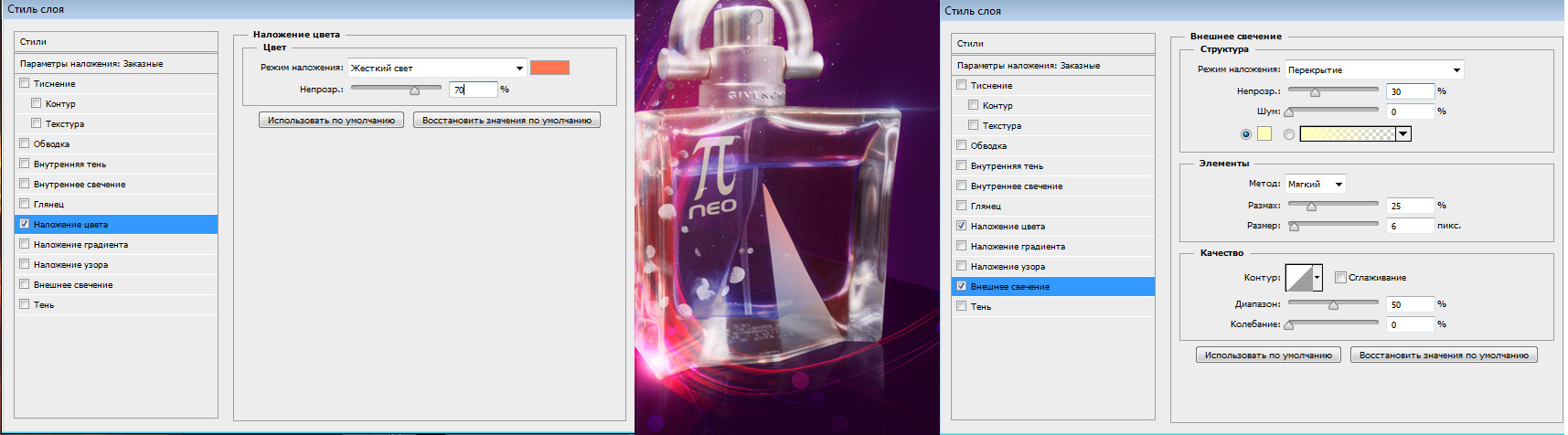This screenshot has width=1568, height=435.
Task: Click Использовать по умолчанию in right dialog
Action: coord(1268,355)
